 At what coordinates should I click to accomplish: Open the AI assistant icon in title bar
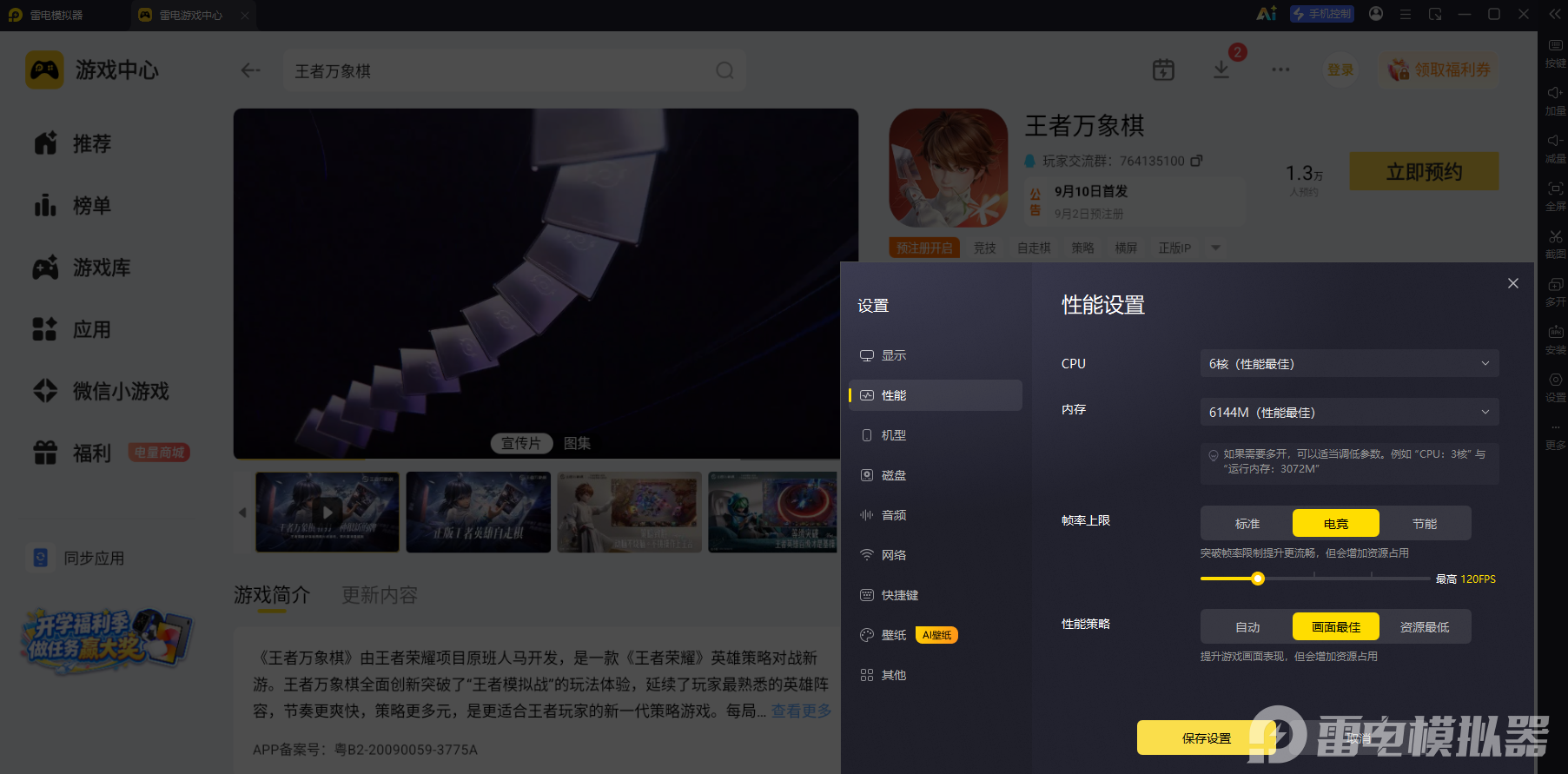pos(1267,14)
